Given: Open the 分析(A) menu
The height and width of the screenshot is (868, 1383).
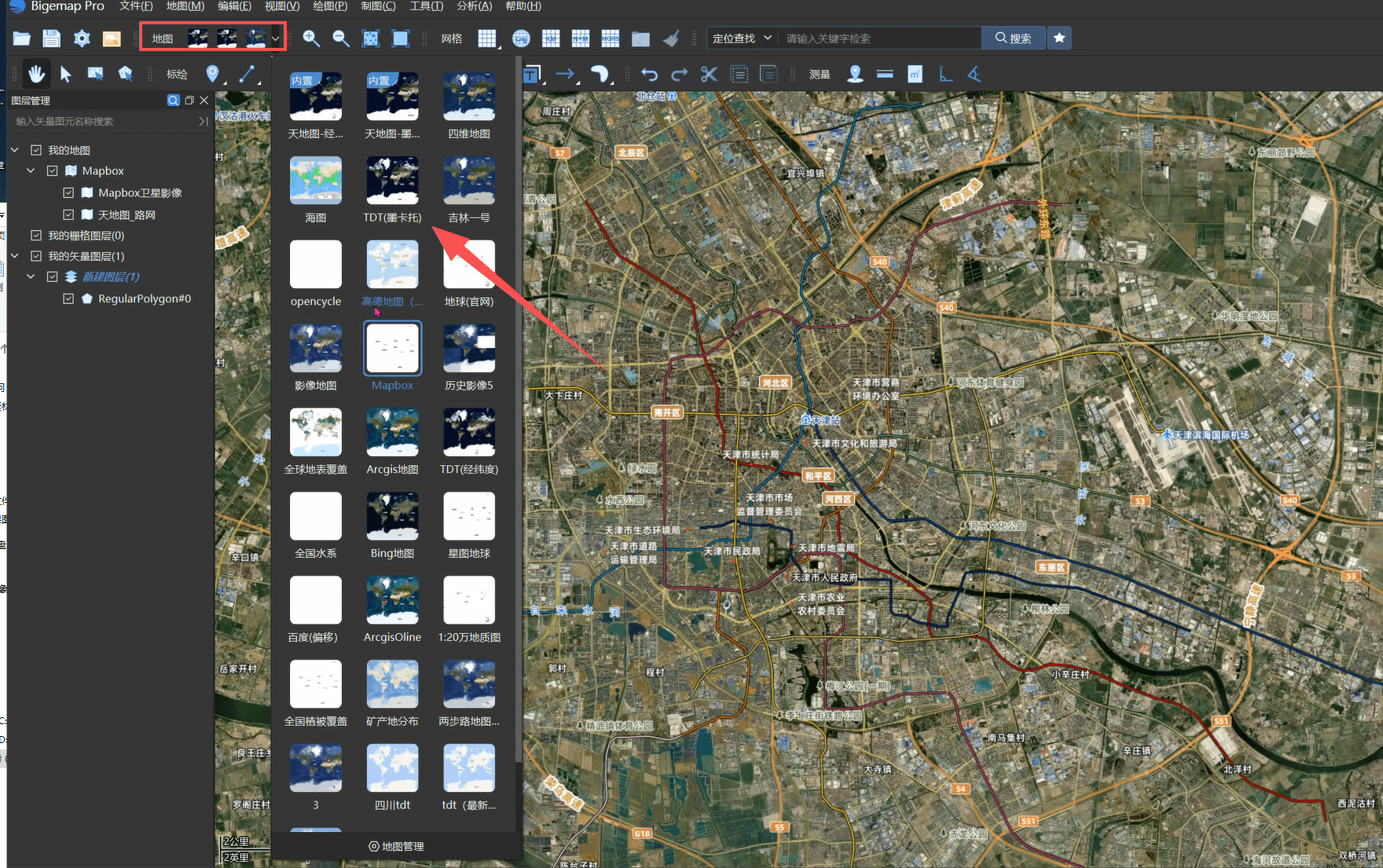Looking at the screenshot, I should 474,6.
